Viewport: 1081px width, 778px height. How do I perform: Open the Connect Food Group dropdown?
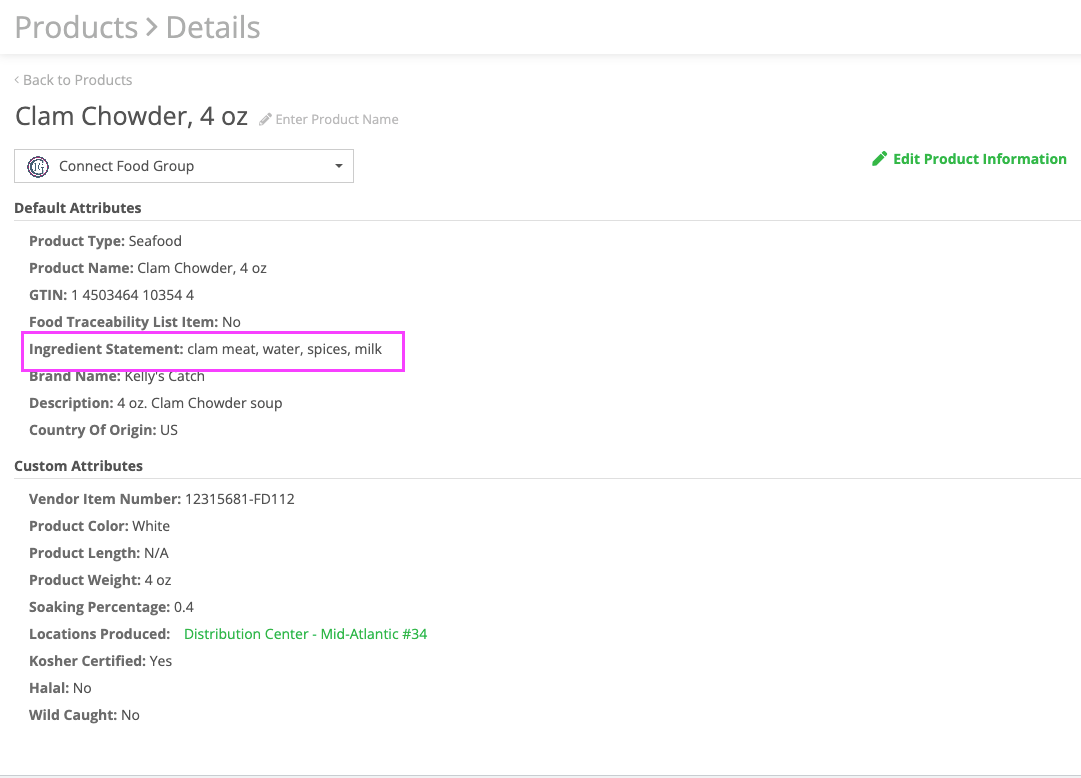click(184, 166)
